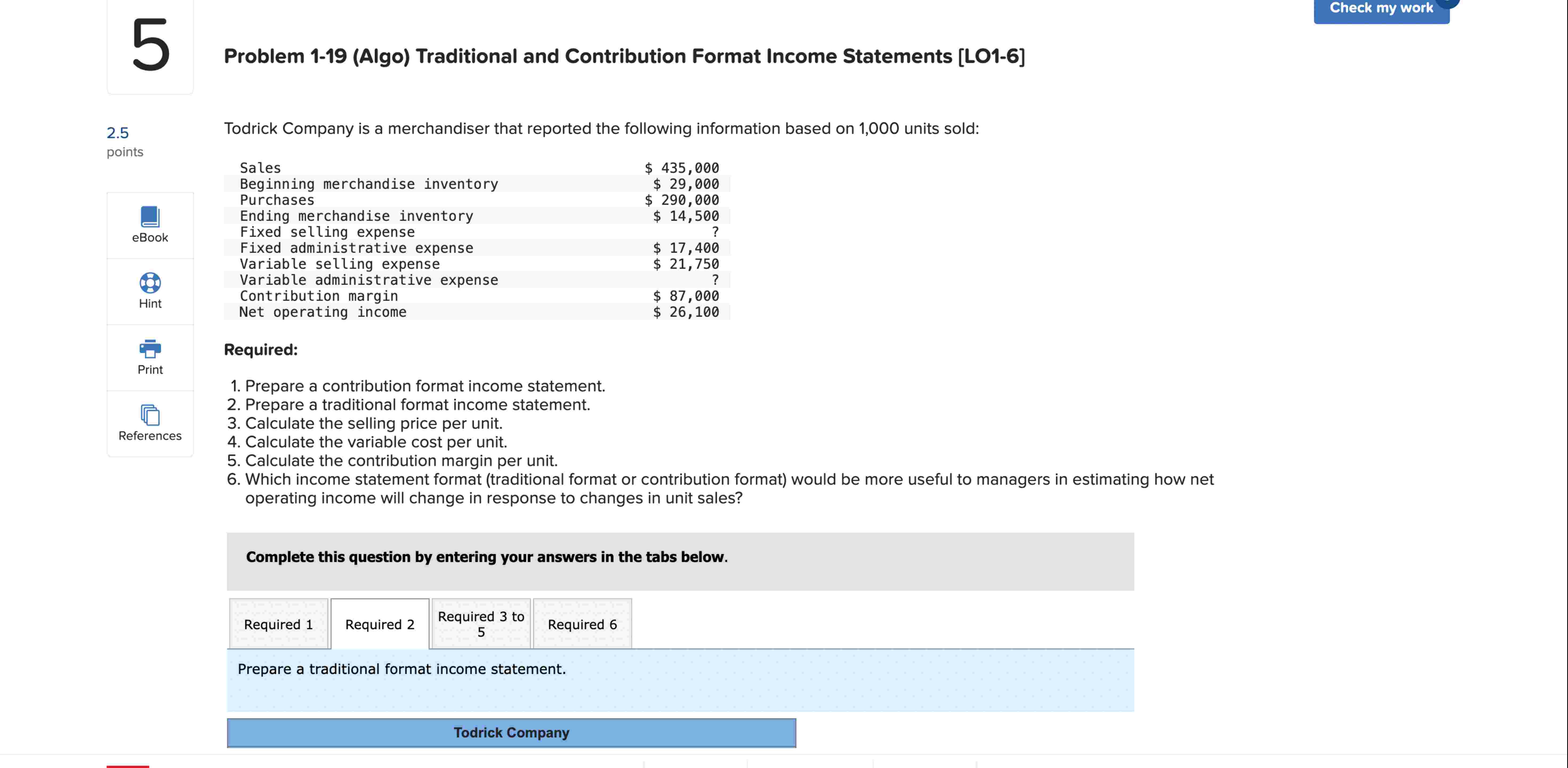Click the Todrick Company table header
1568x768 pixels.
[x=511, y=733]
